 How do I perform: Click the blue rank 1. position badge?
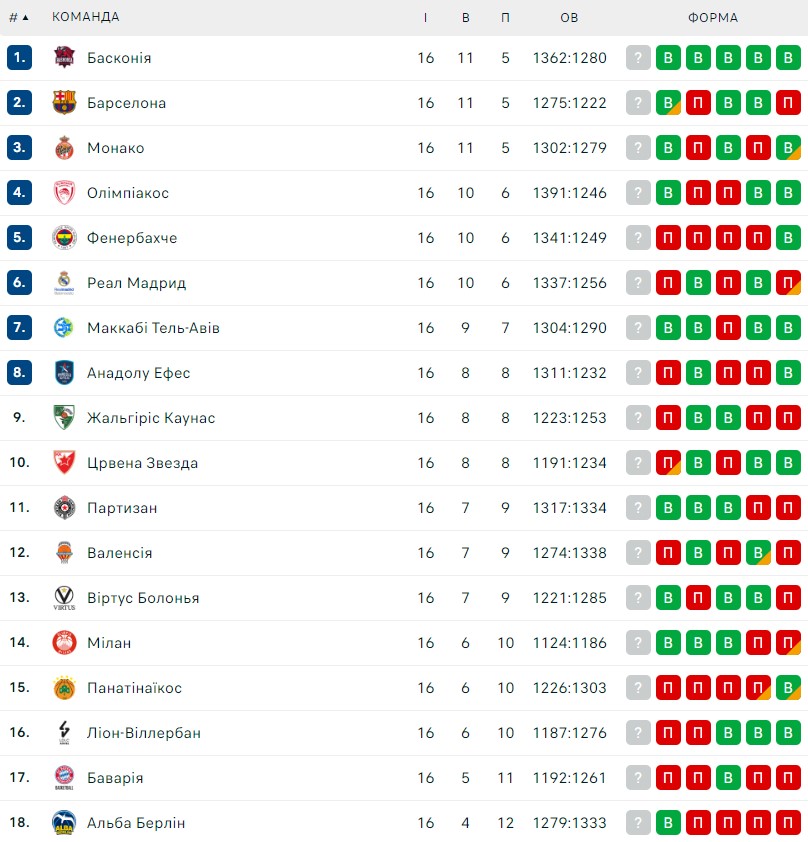click(19, 57)
